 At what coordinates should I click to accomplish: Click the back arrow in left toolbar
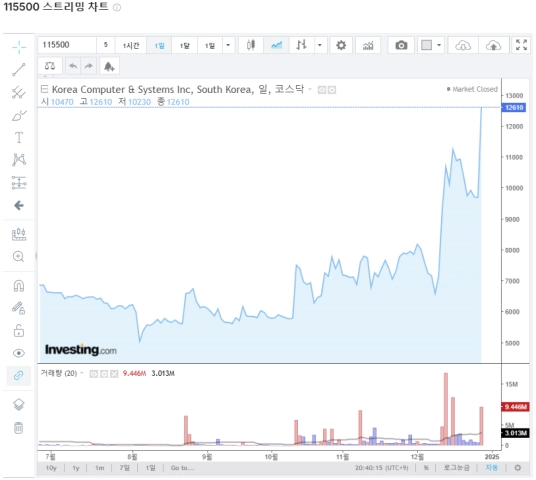[19, 205]
